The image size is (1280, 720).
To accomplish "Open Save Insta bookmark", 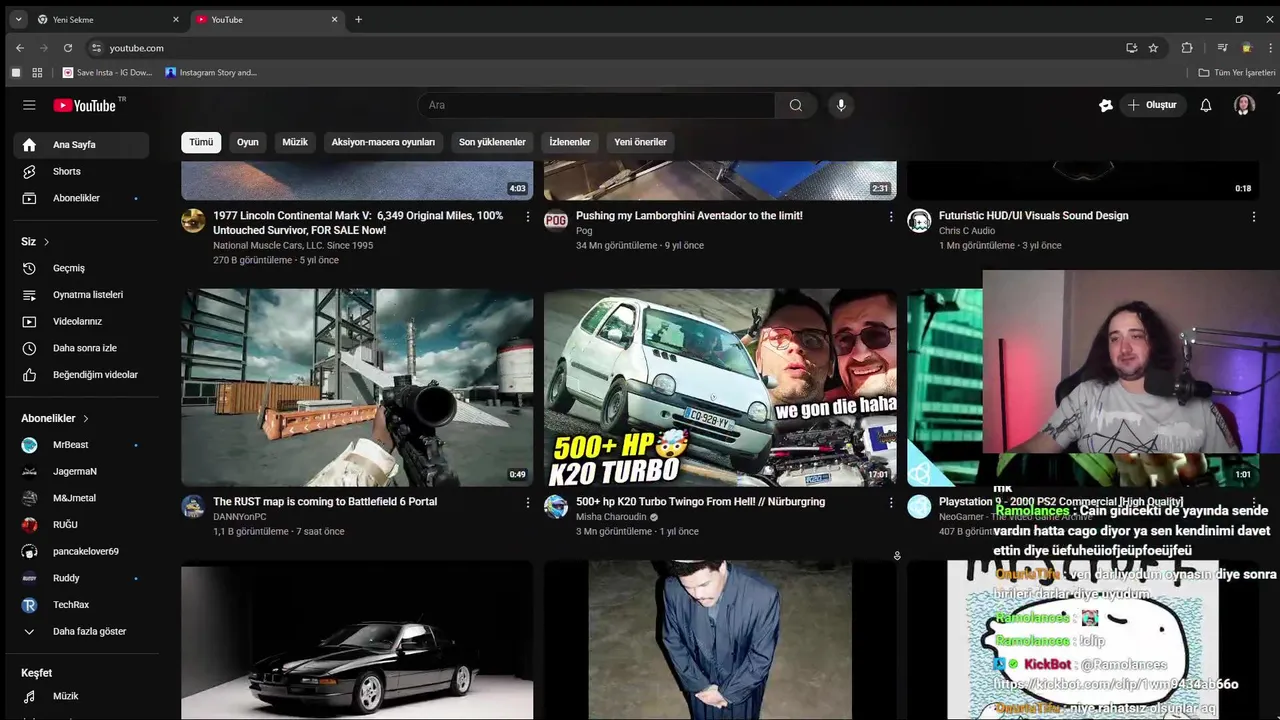I will [x=108, y=73].
